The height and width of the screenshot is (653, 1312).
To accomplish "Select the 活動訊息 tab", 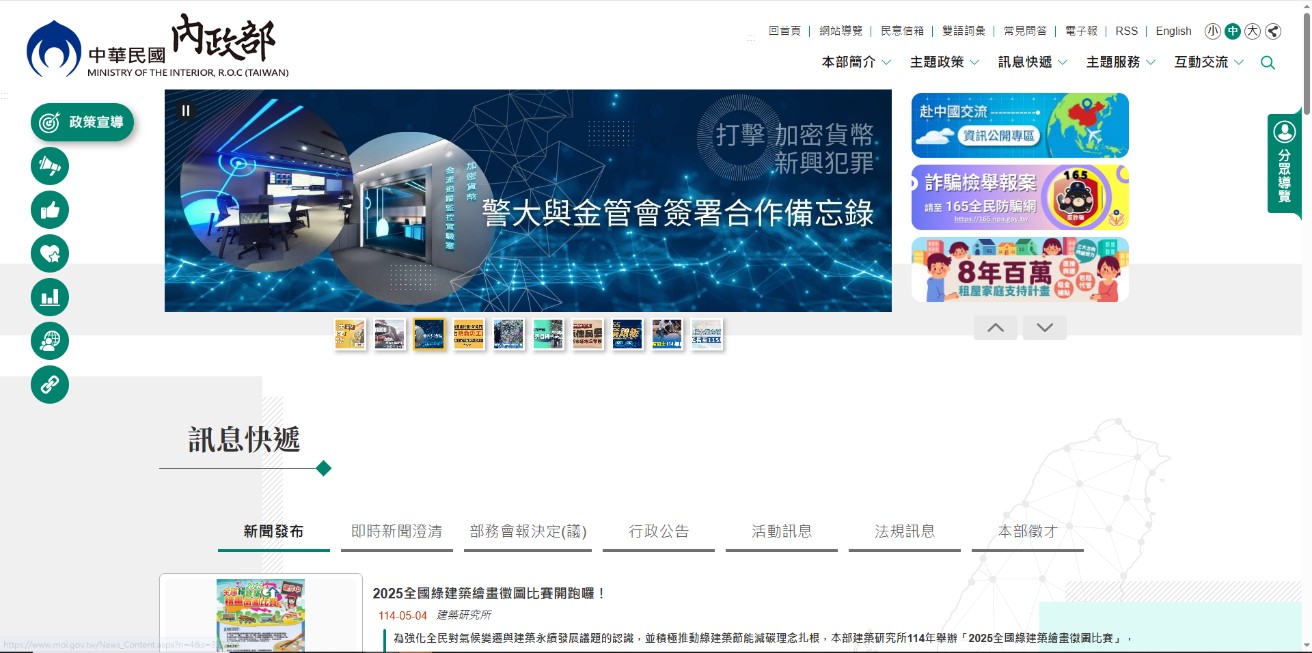I will click(x=782, y=532).
